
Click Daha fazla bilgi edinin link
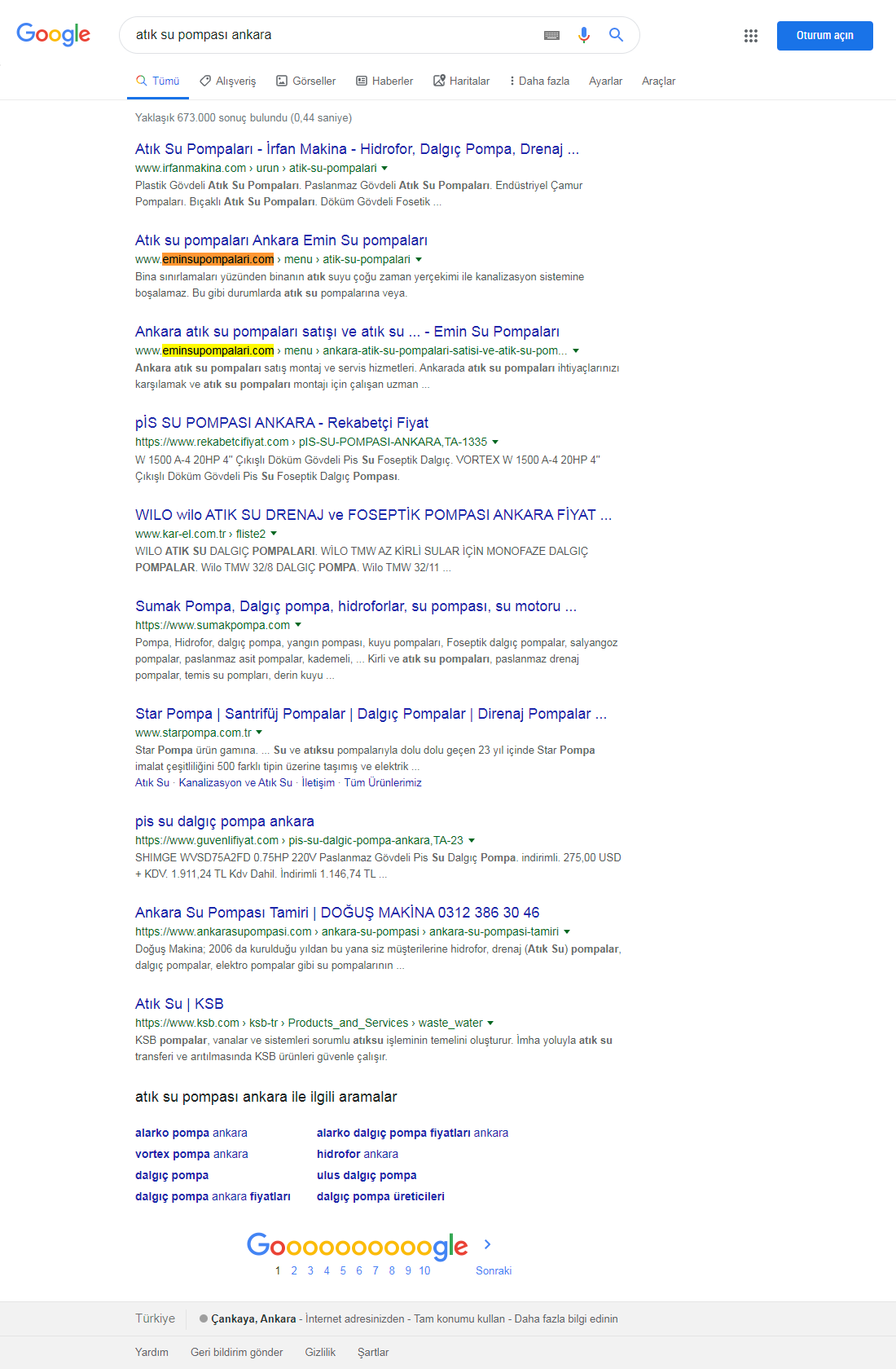click(x=566, y=1318)
